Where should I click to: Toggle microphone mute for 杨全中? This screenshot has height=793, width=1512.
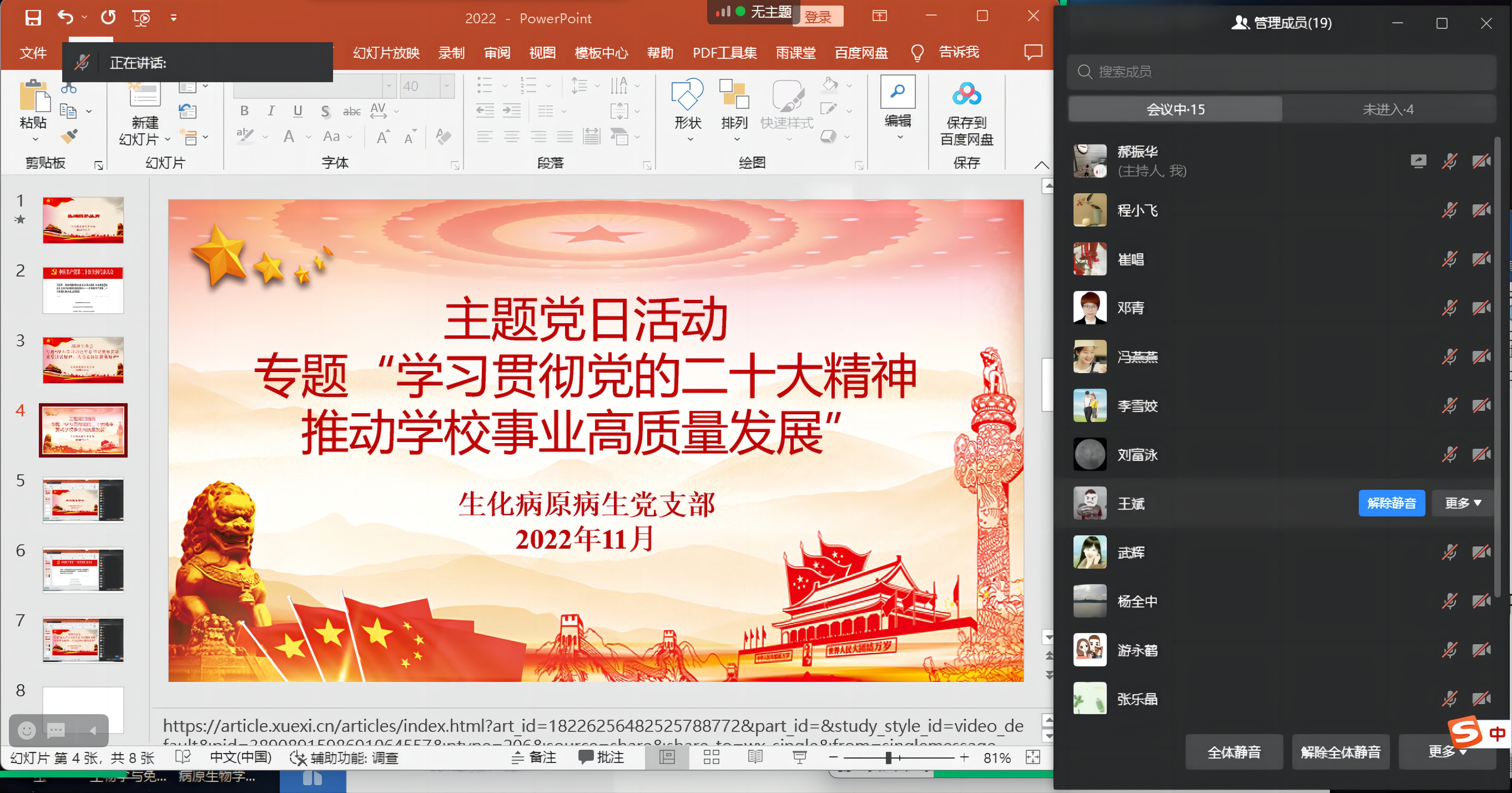[1449, 601]
